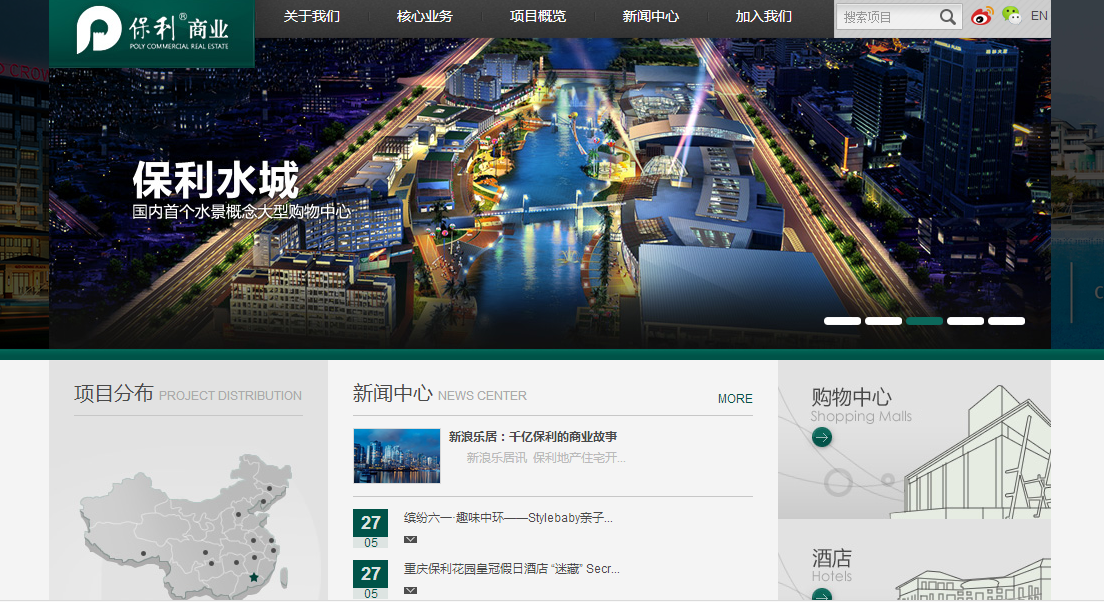Open the news item 缤纷六一·趣味中环——Stylebaby亲子
Viewport: 1104px width, 602px height.
pyautogui.click(x=508, y=518)
